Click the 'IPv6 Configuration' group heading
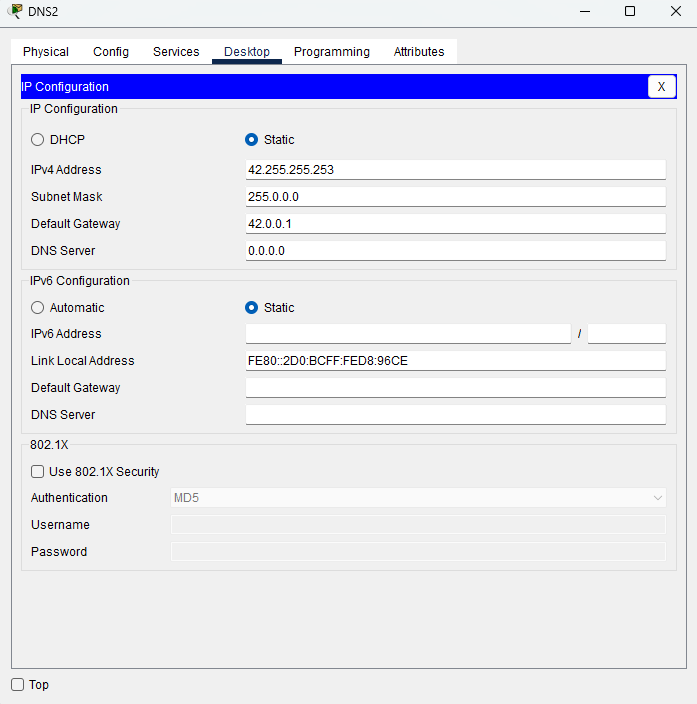The height and width of the screenshot is (704, 697). 79,281
